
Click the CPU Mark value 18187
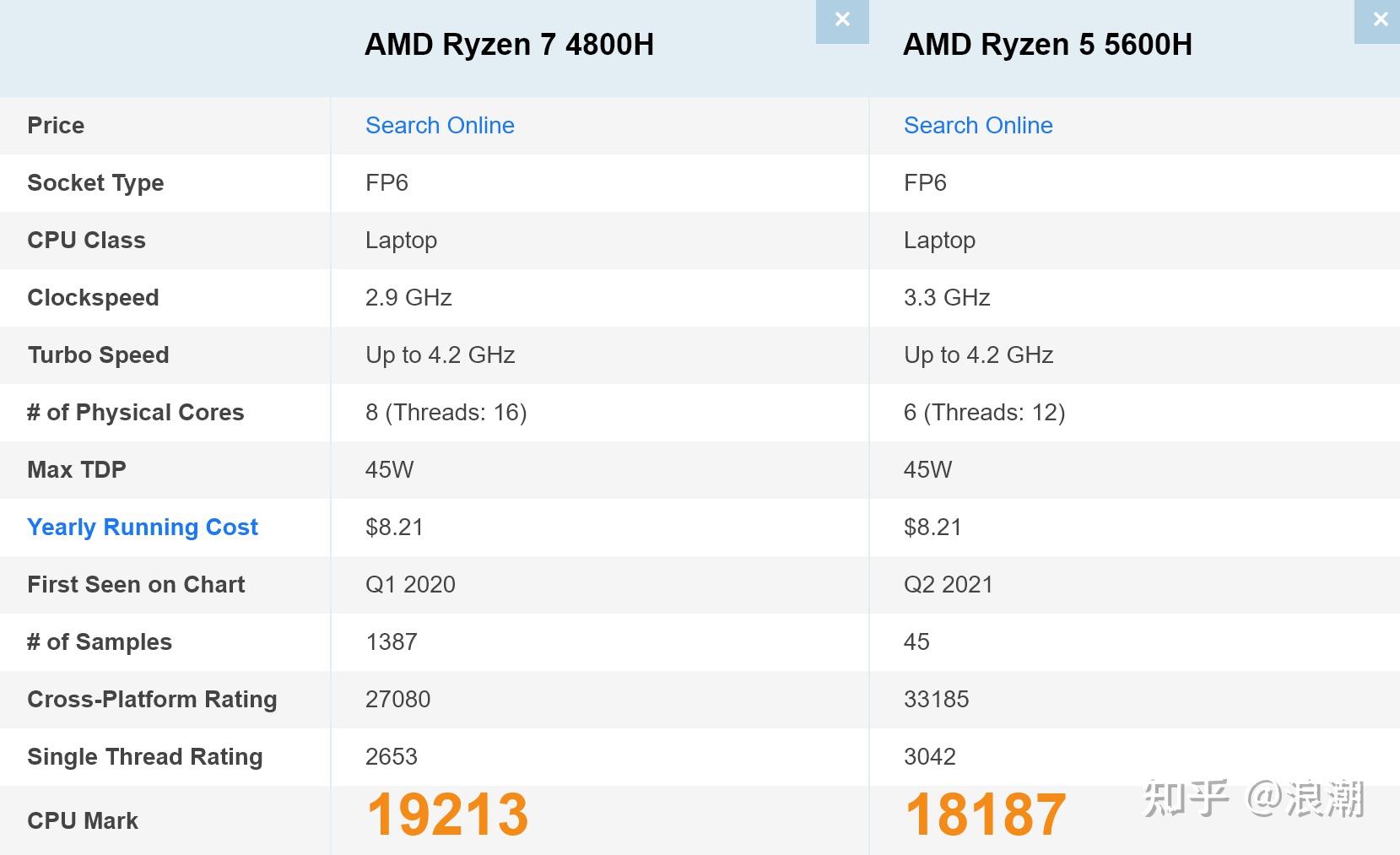(x=986, y=813)
